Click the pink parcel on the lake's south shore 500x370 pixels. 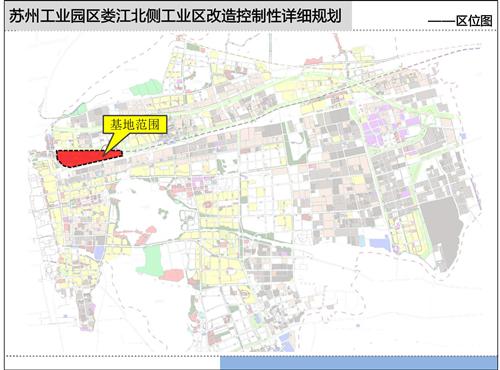tap(146, 235)
